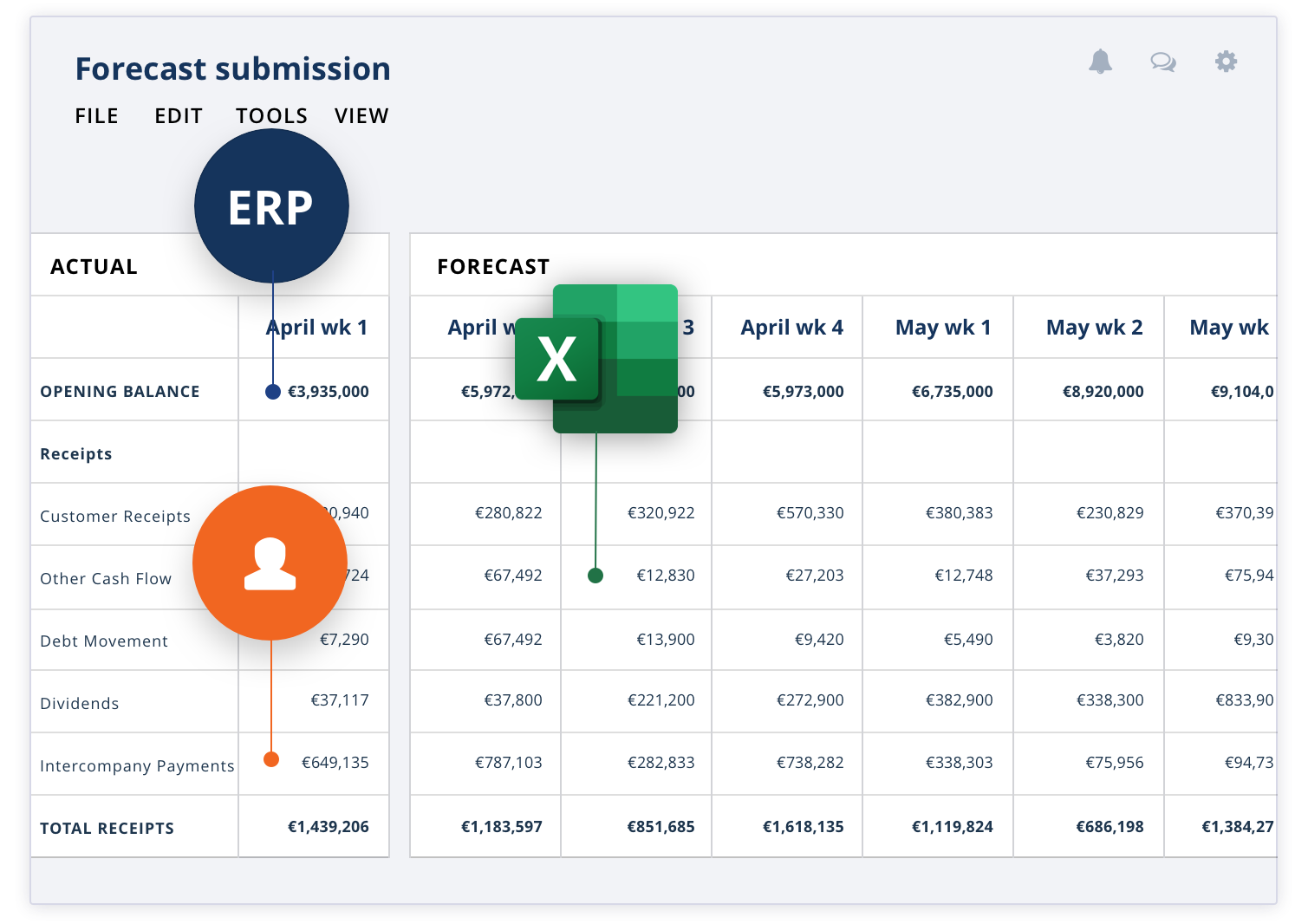Click the ERP circle badge
The width and height of the screenshot is (1295, 924).
[x=271, y=206]
